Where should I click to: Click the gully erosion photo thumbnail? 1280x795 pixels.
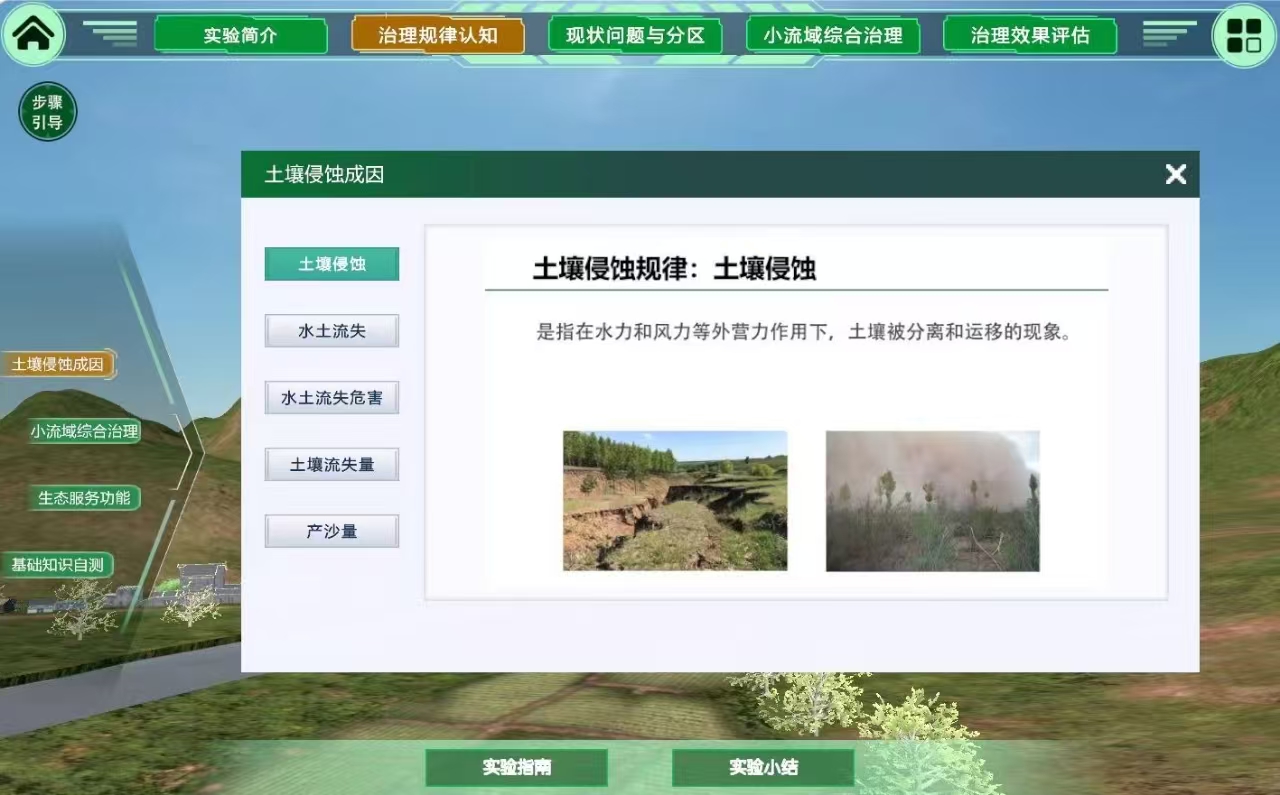click(675, 500)
